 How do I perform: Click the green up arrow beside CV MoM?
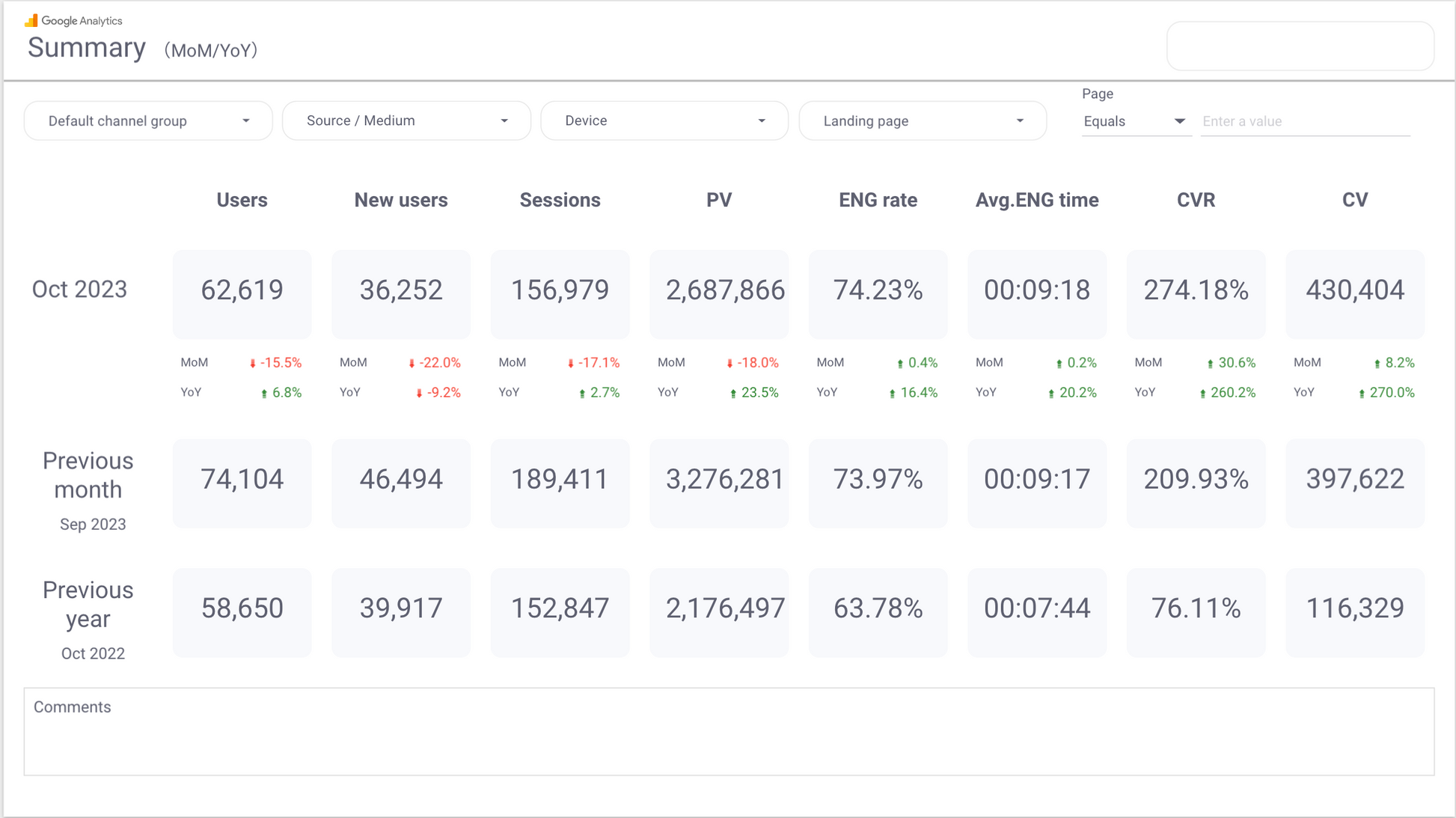[x=1377, y=364]
